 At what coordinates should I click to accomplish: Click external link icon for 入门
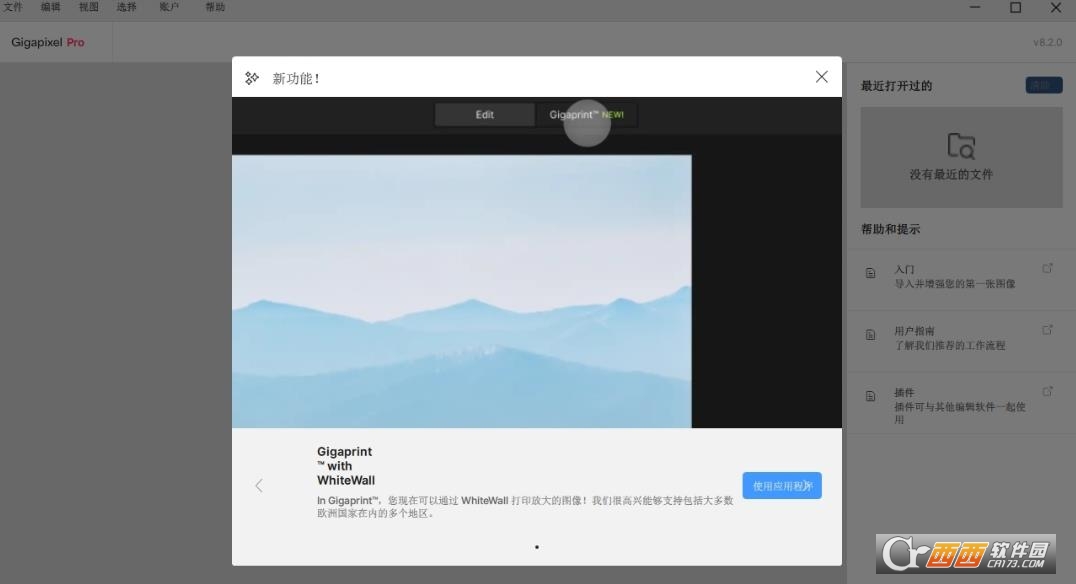[1047, 268]
